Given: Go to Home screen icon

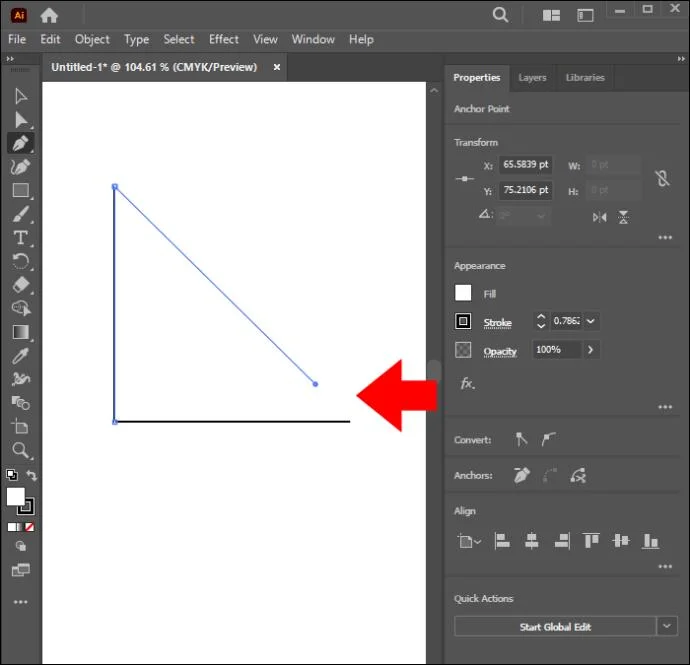Looking at the screenshot, I should (49, 15).
